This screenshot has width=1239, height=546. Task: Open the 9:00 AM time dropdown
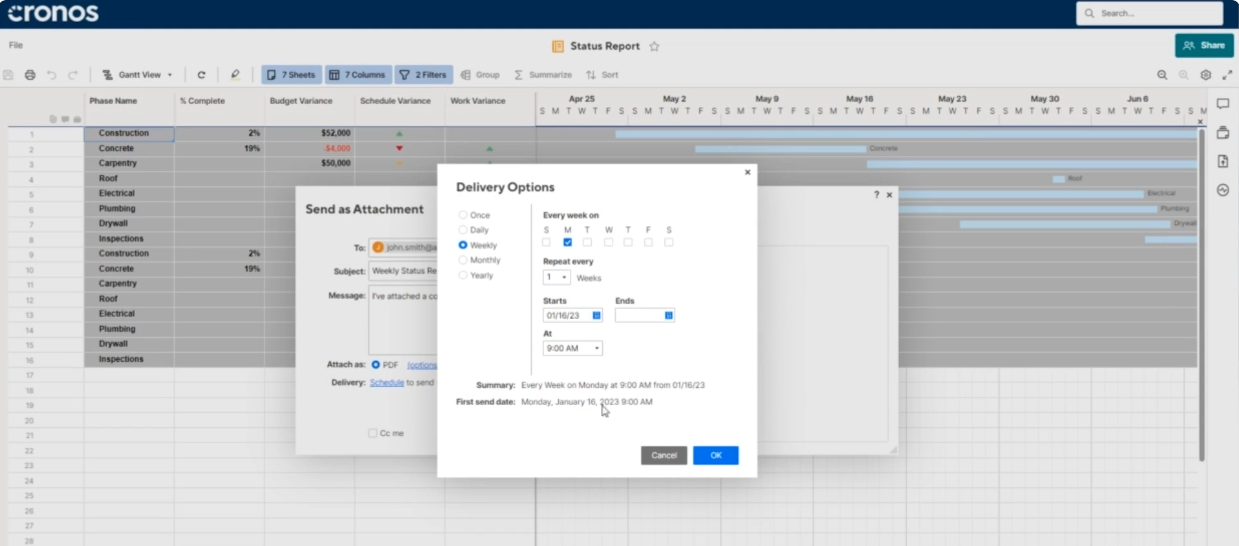click(x=573, y=348)
